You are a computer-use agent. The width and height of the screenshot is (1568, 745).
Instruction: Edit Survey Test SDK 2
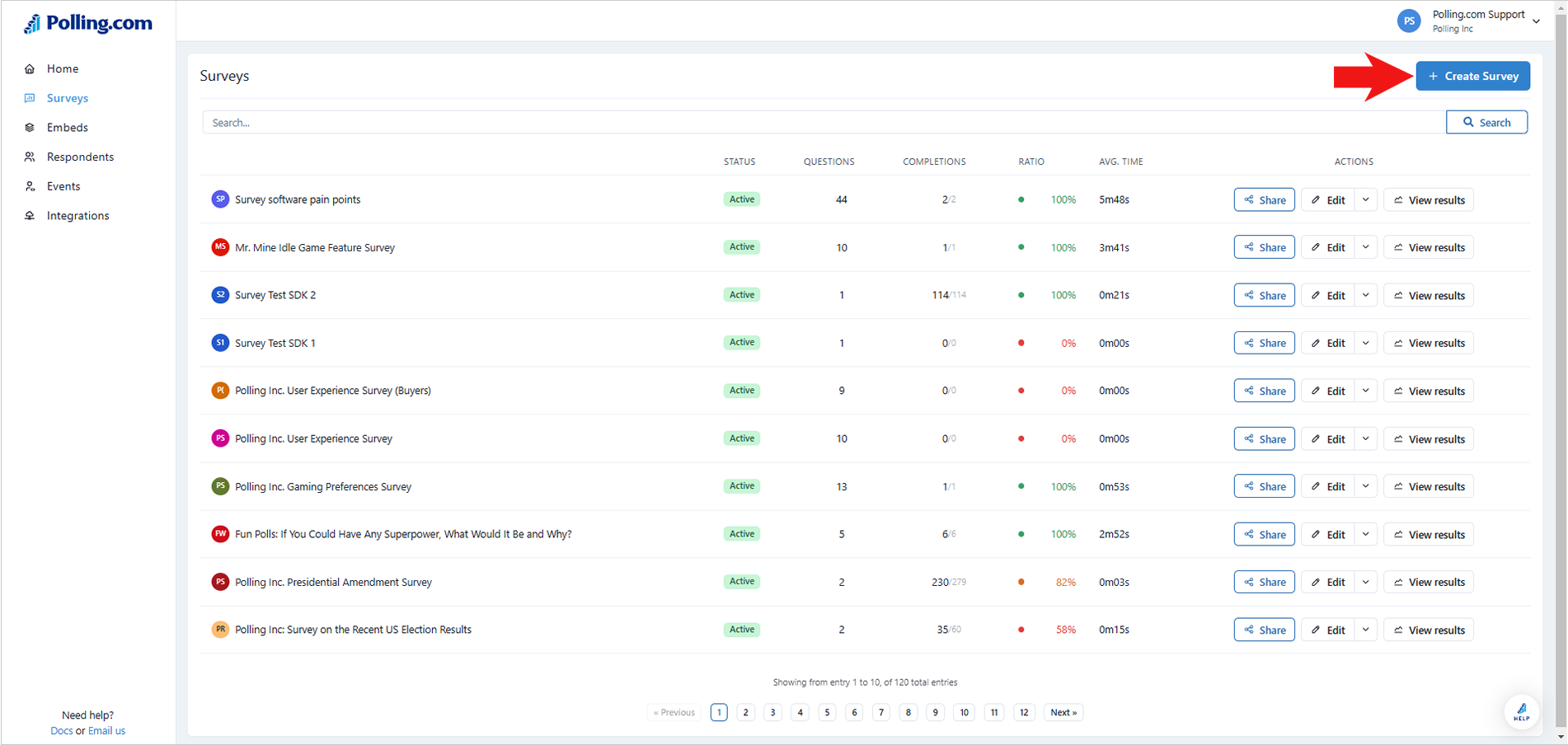click(x=1327, y=295)
